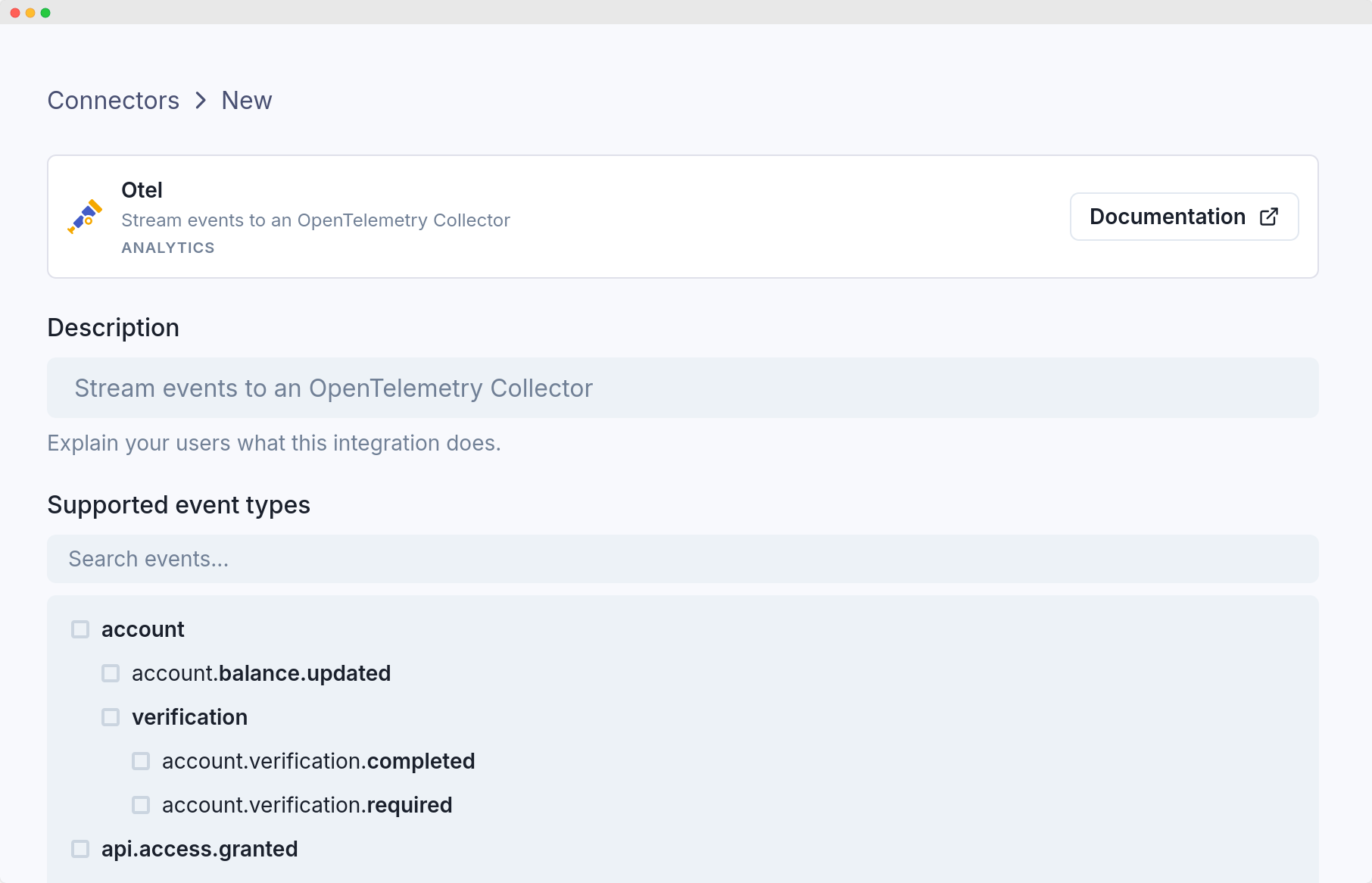
Task: Check the account.verification.required checkbox
Action: pyautogui.click(x=141, y=805)
